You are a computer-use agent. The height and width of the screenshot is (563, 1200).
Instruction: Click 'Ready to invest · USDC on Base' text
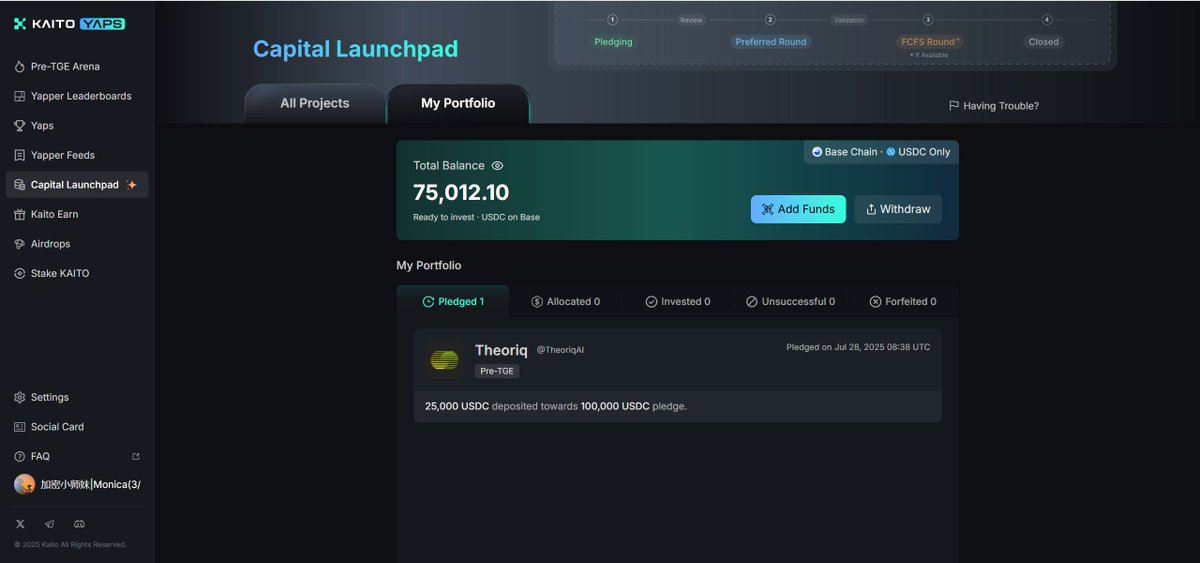(x=476, y=217)
